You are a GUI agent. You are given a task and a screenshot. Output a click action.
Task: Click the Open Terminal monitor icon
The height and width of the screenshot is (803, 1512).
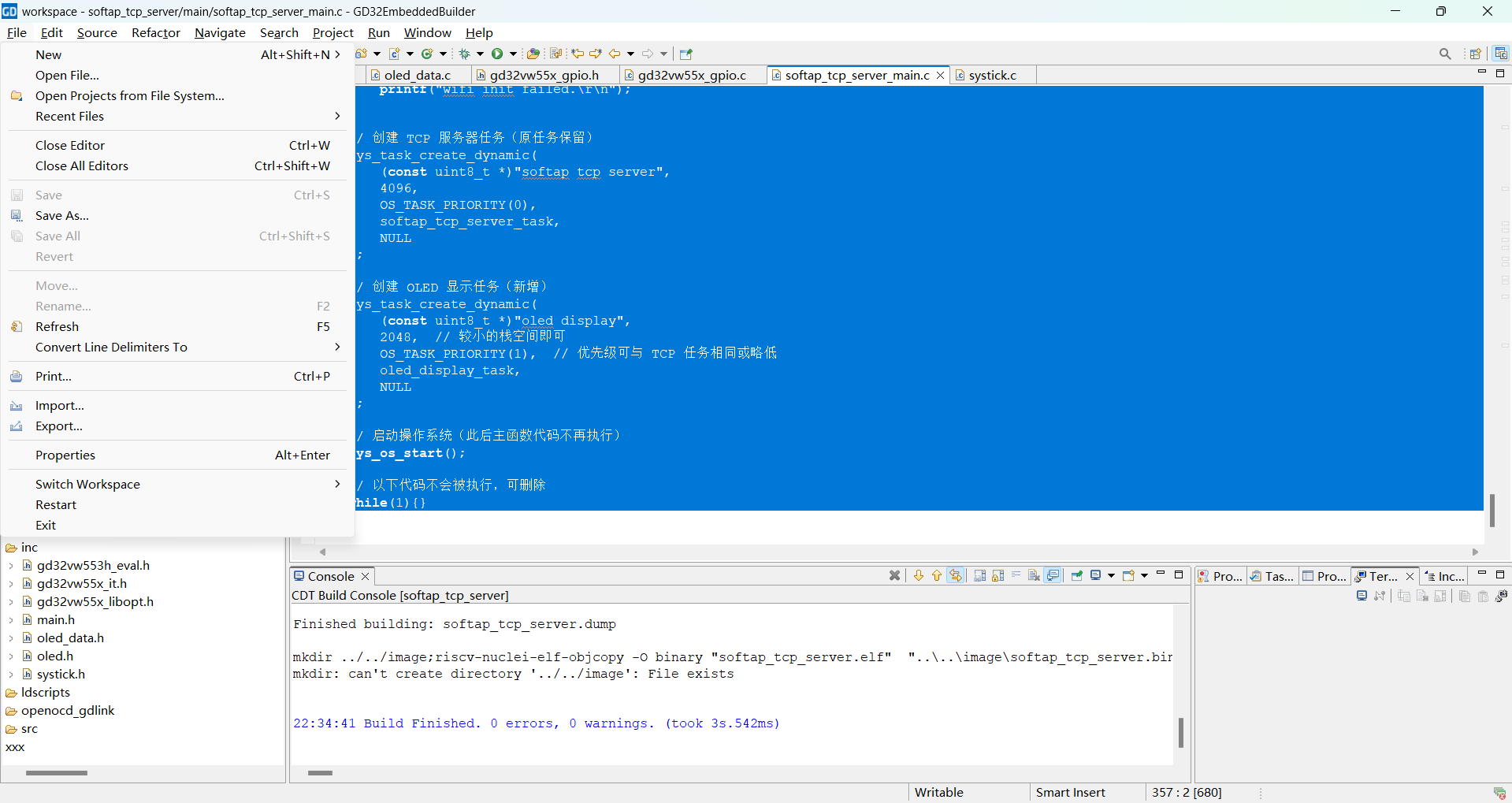click(x=1361, y=596)
